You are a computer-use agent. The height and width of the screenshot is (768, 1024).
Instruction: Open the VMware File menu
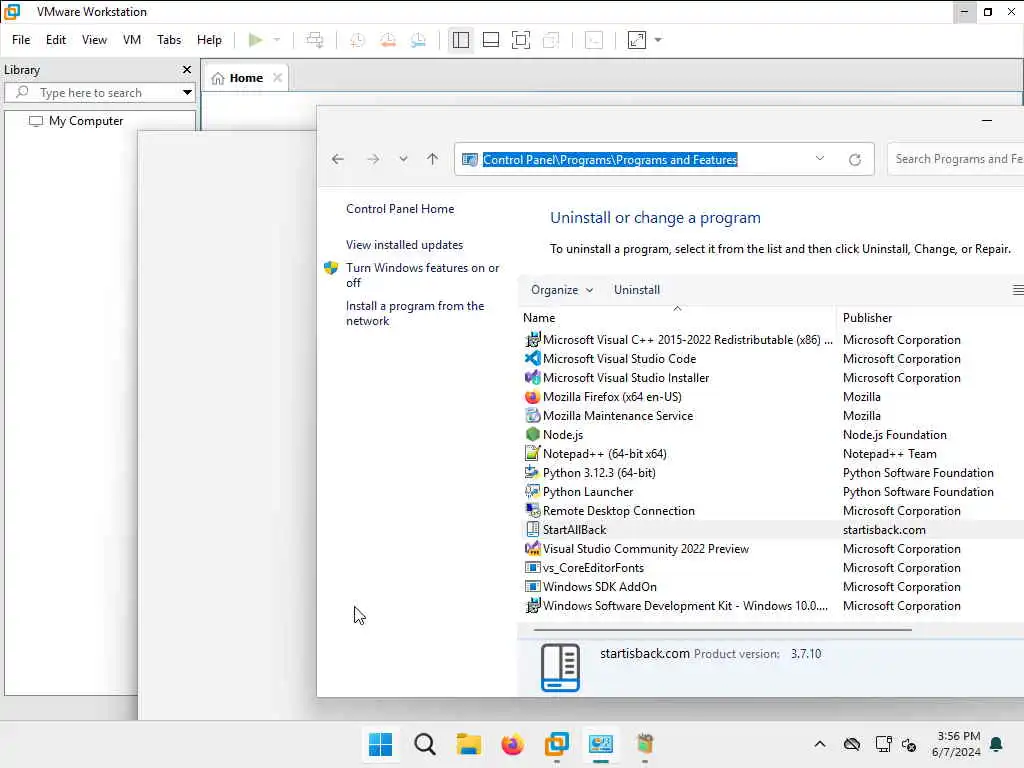click(x=21, y=40)
